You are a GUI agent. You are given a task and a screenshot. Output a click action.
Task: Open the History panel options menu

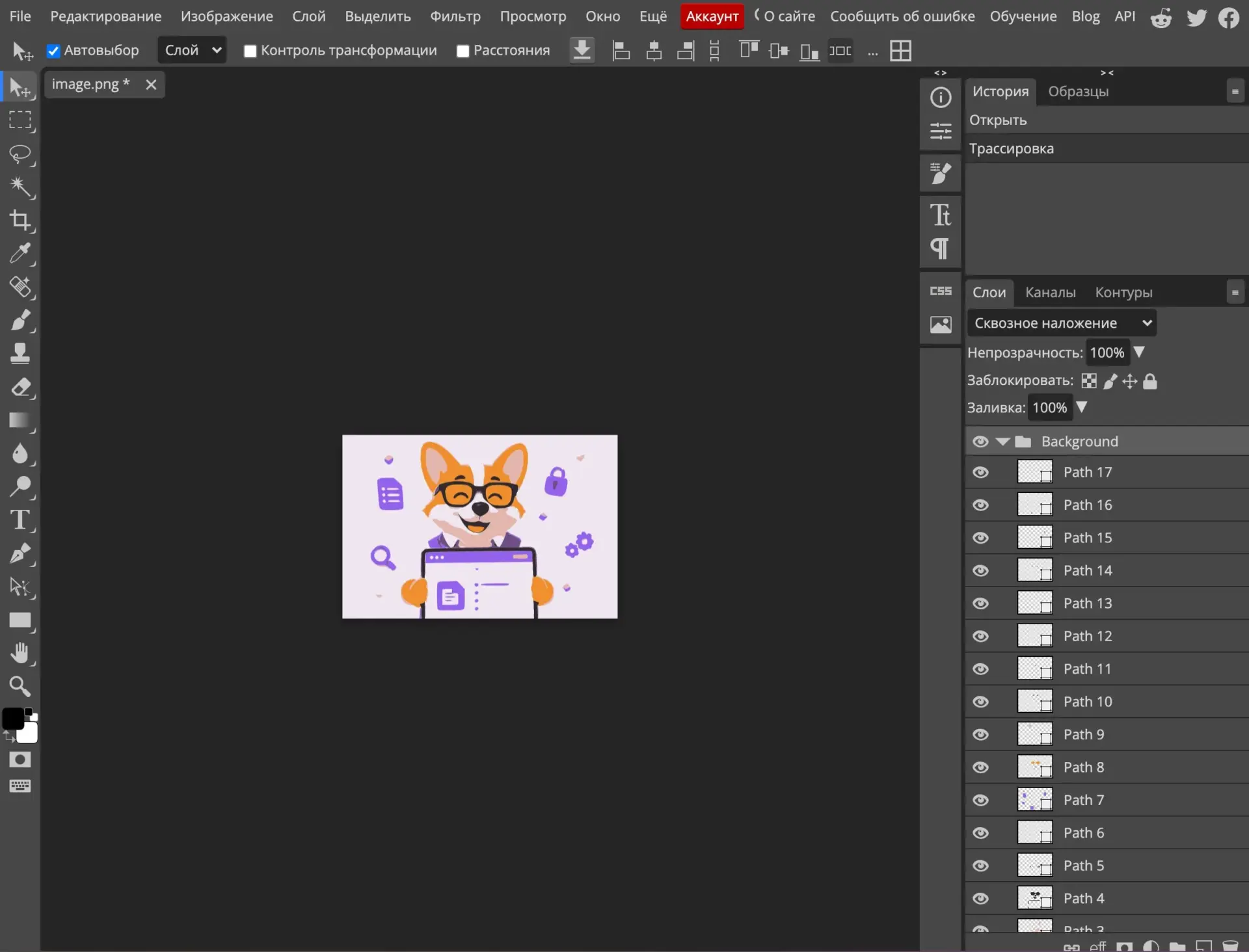(1235, 92)
